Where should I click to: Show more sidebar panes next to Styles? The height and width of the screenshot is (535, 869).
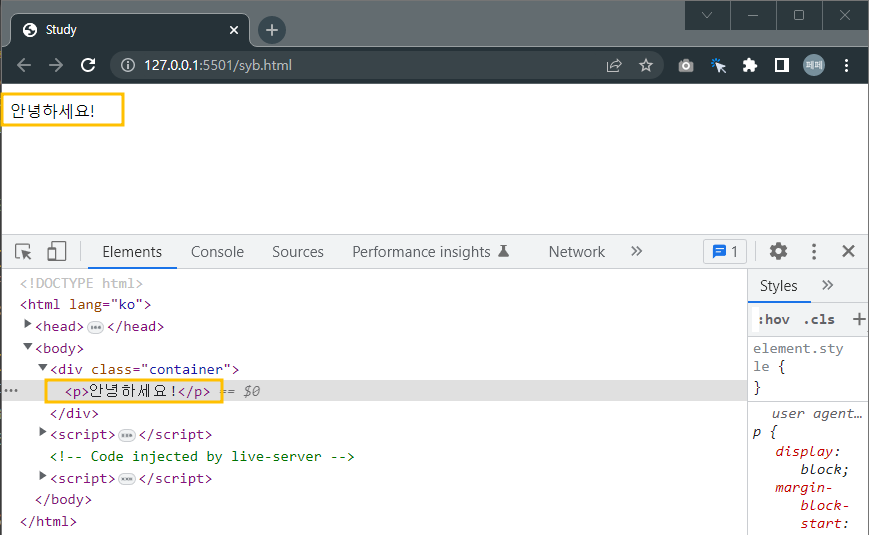click(x=827, y=285)
